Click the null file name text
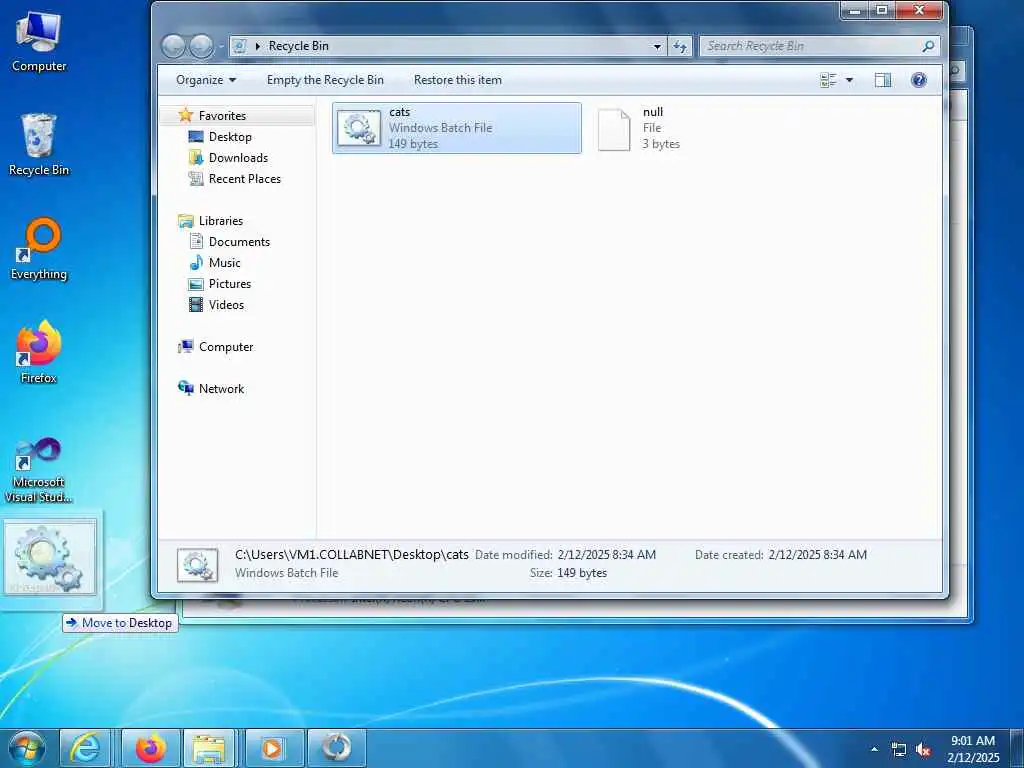 tap(652, 112)
